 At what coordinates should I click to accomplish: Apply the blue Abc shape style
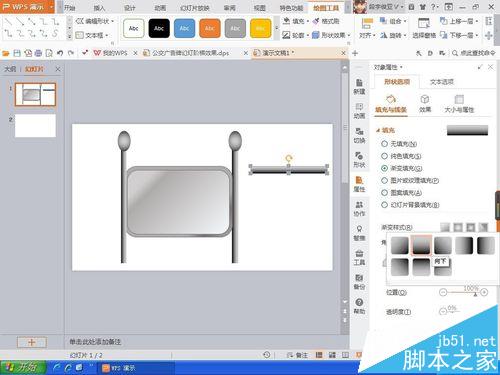184,29
